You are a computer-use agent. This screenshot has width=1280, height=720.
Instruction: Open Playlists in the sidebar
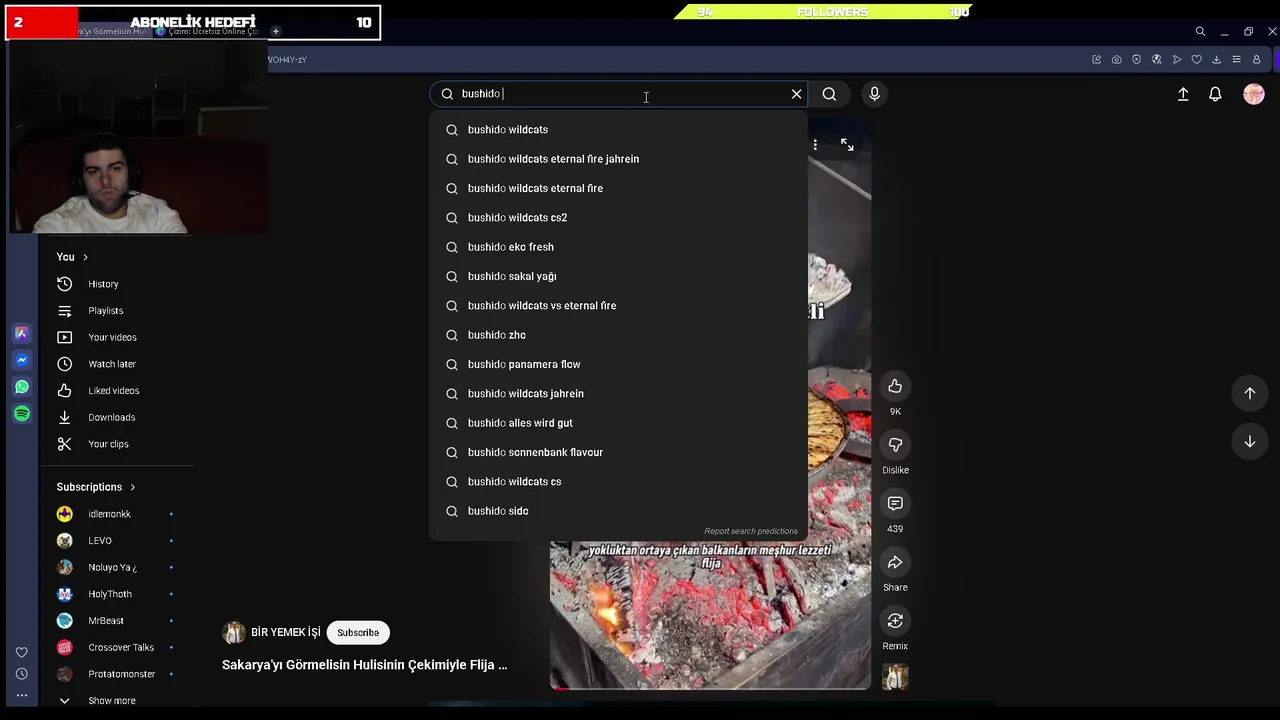(105, 311)
